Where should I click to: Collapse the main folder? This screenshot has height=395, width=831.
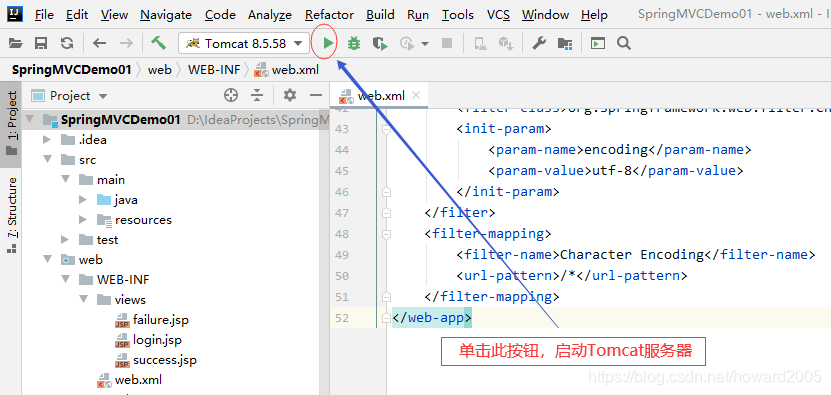pos(66,180)
